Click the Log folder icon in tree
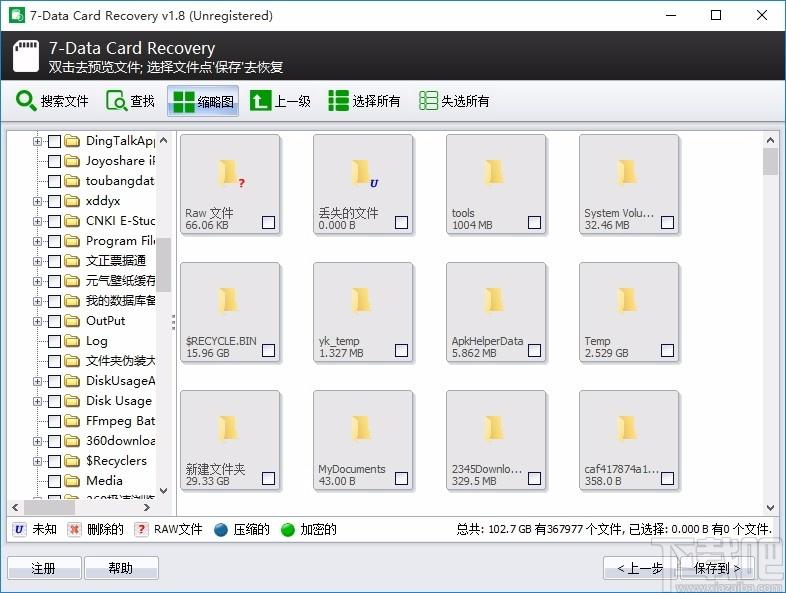Image resolution: width=786 pixels, height=593 pixels. click(73, 341)
